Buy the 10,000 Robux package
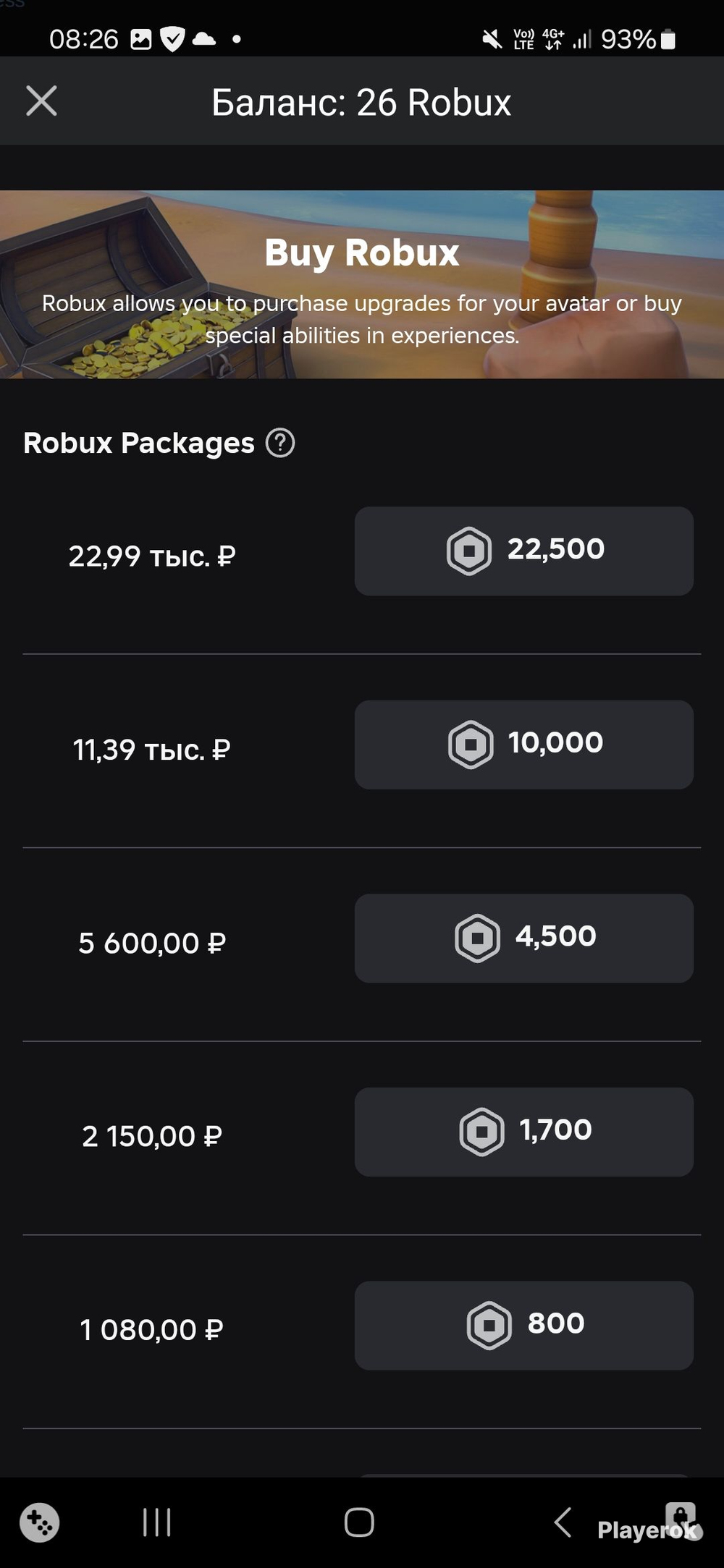Viewport: 724px width, 1568px height. [x=523, y=744]
